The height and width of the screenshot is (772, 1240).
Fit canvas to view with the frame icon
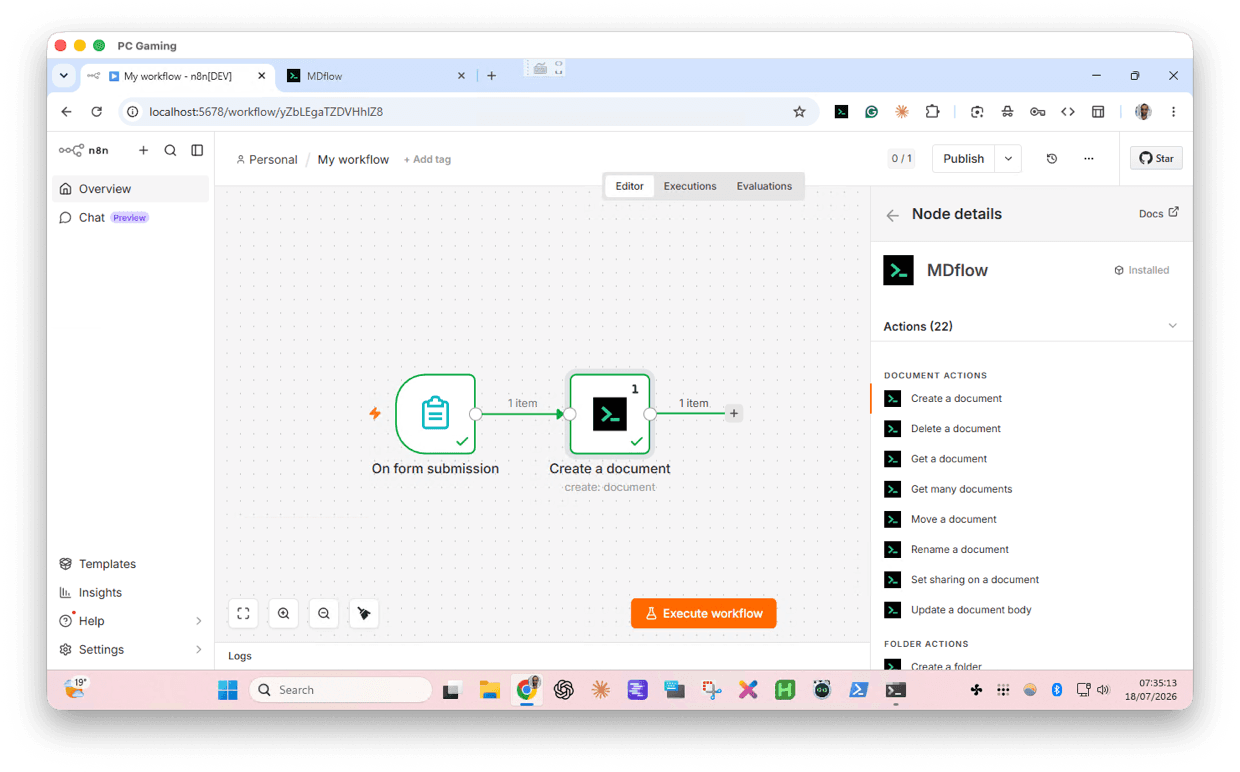[243, 613]
